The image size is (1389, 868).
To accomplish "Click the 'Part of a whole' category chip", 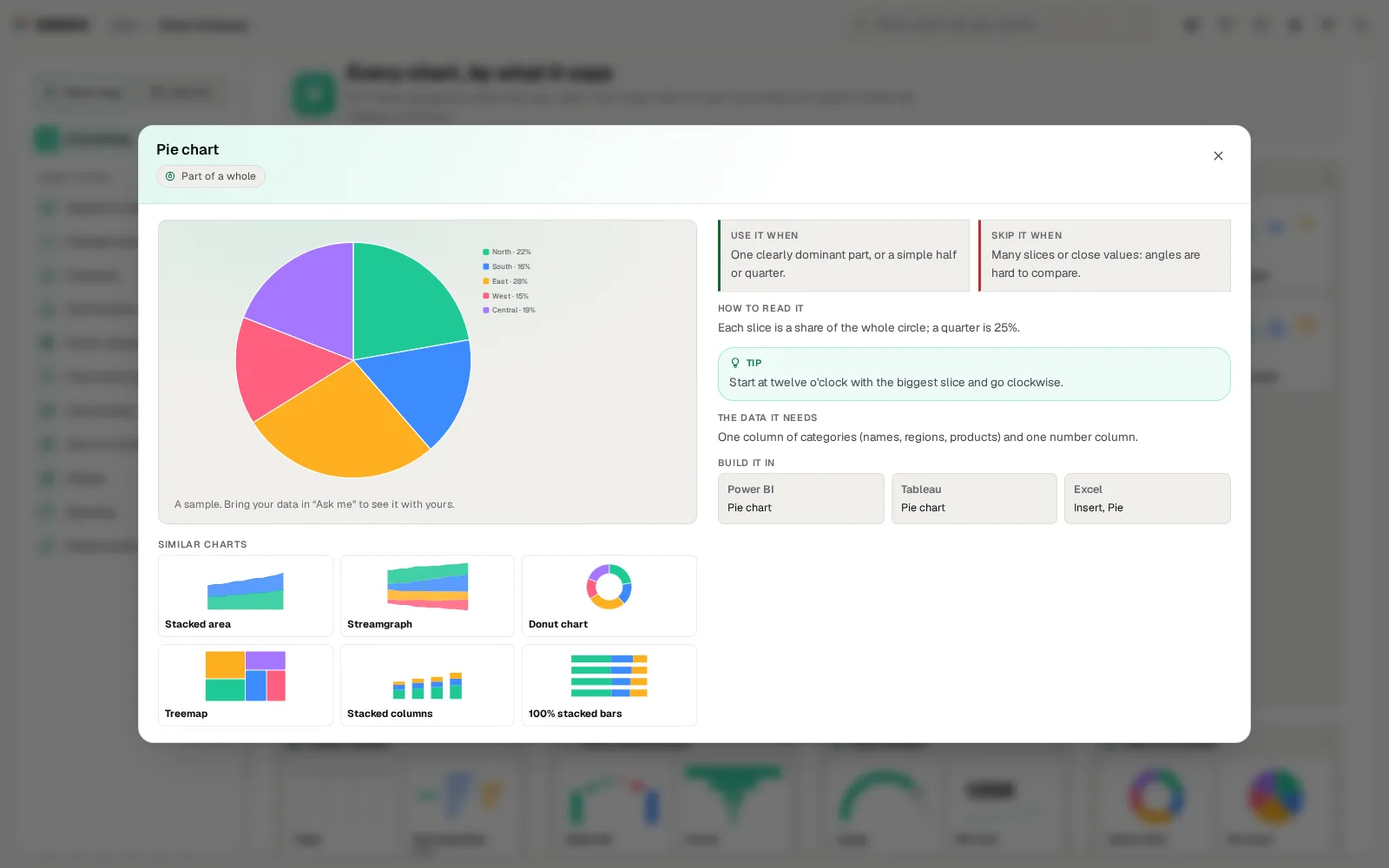I will 211,176.
